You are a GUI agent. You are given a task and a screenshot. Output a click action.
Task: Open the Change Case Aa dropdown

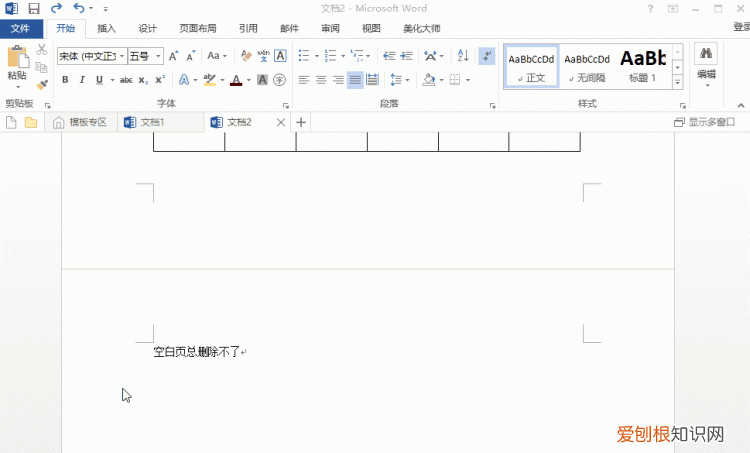pos(217,56)
